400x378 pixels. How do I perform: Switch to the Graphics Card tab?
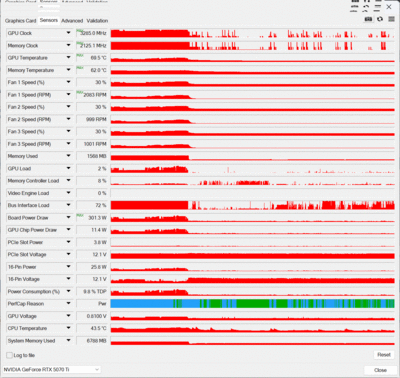(x=20, y=21)
